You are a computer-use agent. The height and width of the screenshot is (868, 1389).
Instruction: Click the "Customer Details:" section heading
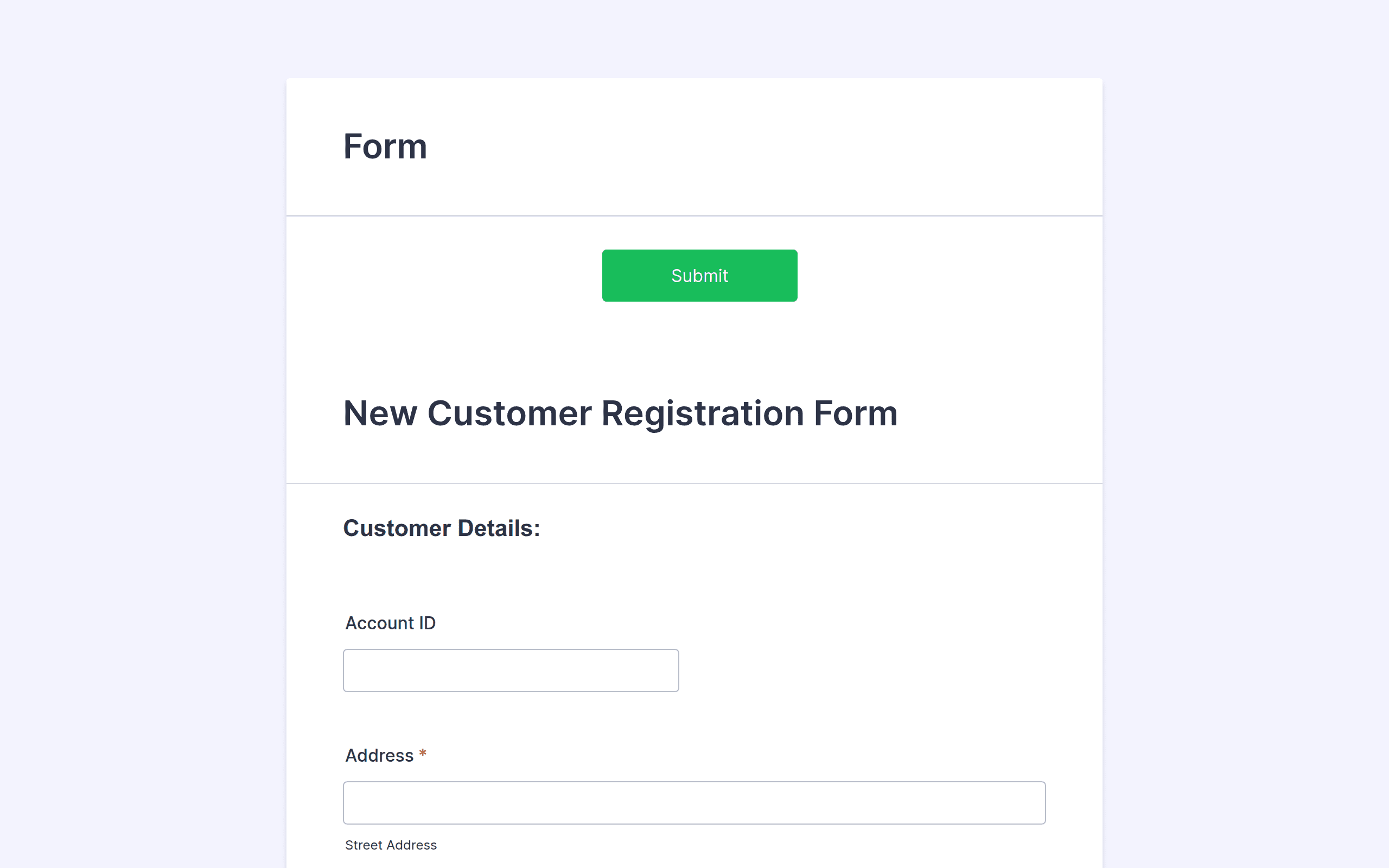click(441, 528)
